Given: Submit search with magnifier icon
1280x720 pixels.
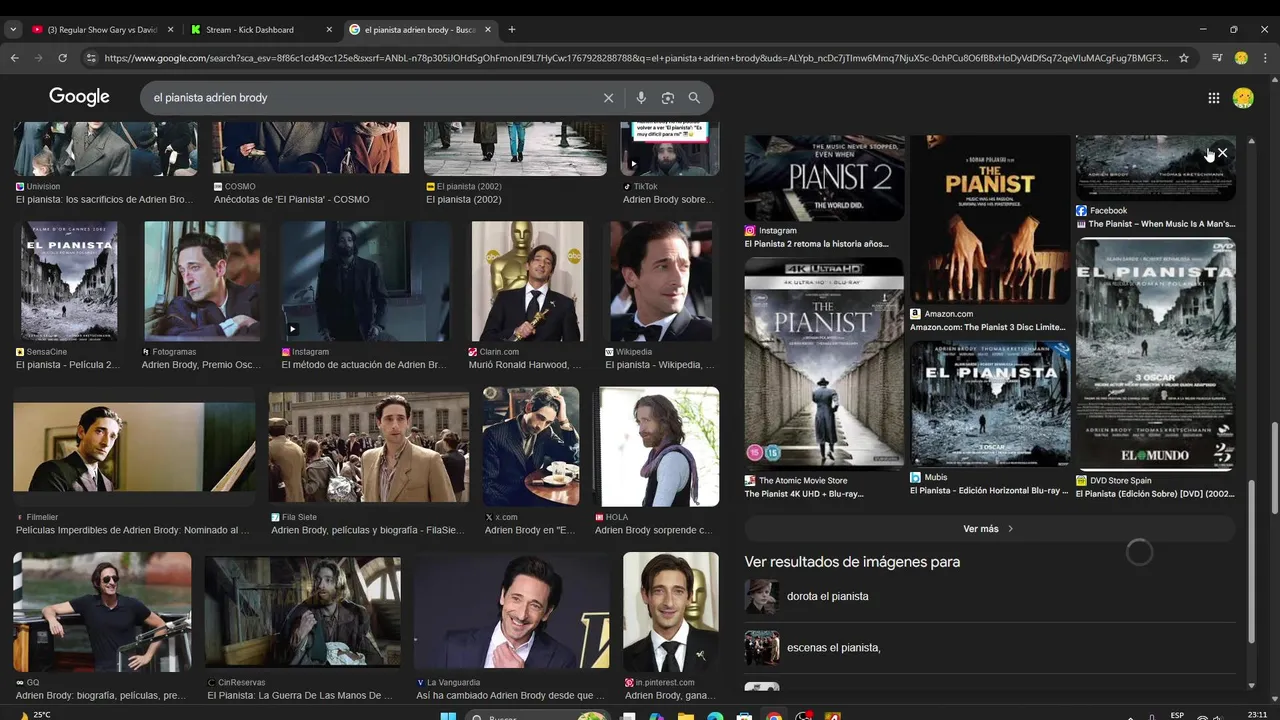Looking at the screenshot, I should pyautogui.click(x=694, y=98).
